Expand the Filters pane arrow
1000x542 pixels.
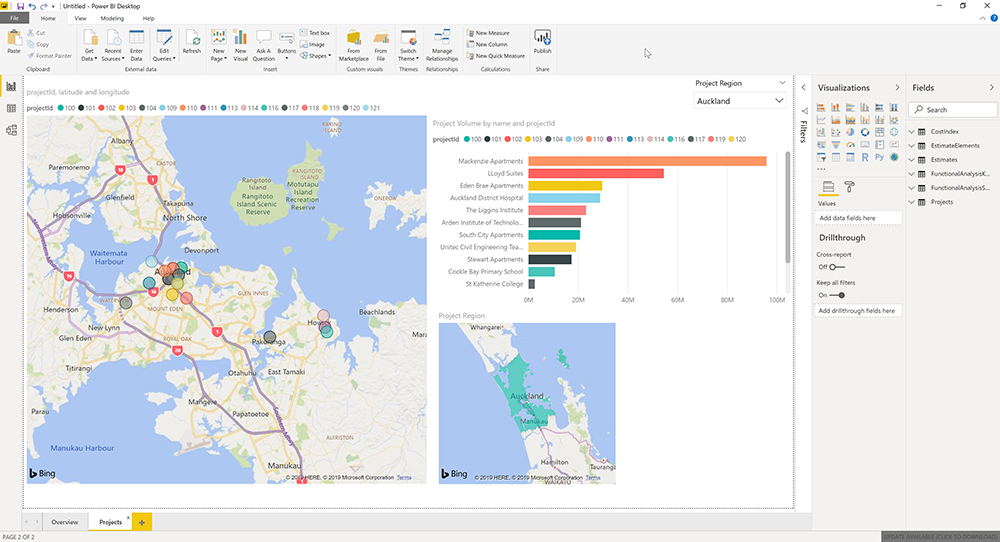[x=804, y=87]
